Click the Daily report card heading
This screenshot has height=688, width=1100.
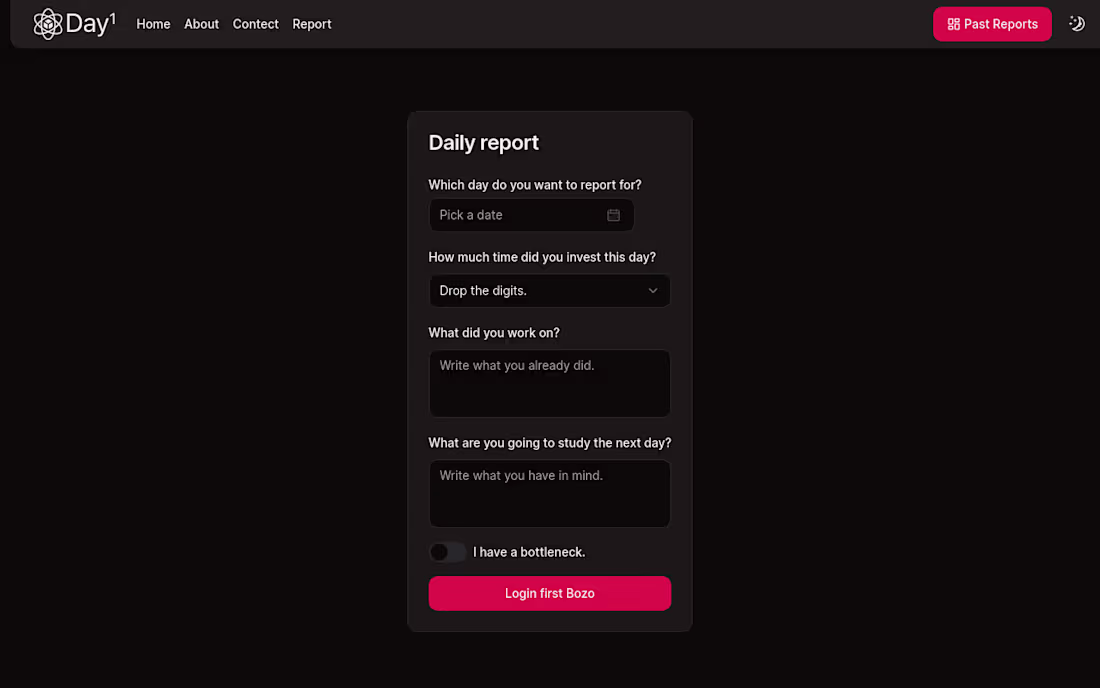click(483, 142)
